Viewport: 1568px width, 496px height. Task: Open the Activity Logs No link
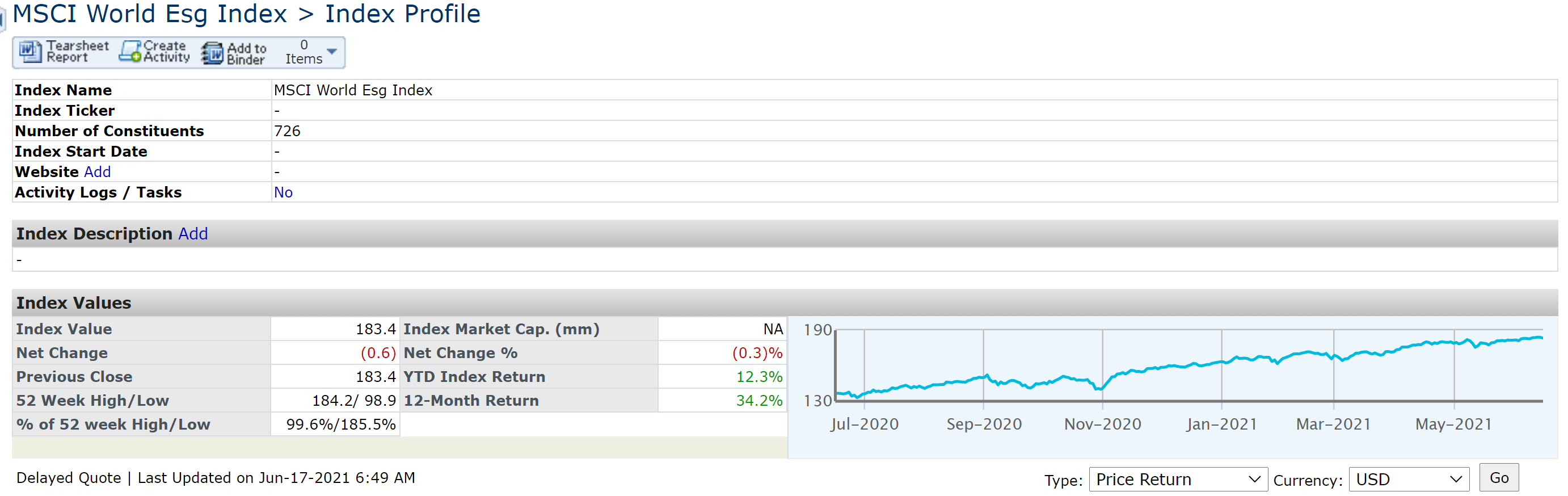pos(283,192)
